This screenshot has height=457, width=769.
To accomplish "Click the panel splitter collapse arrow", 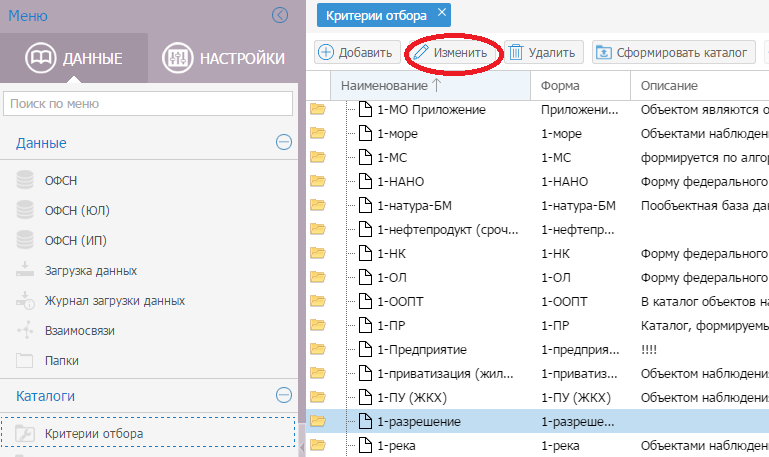I will point(302,447).
